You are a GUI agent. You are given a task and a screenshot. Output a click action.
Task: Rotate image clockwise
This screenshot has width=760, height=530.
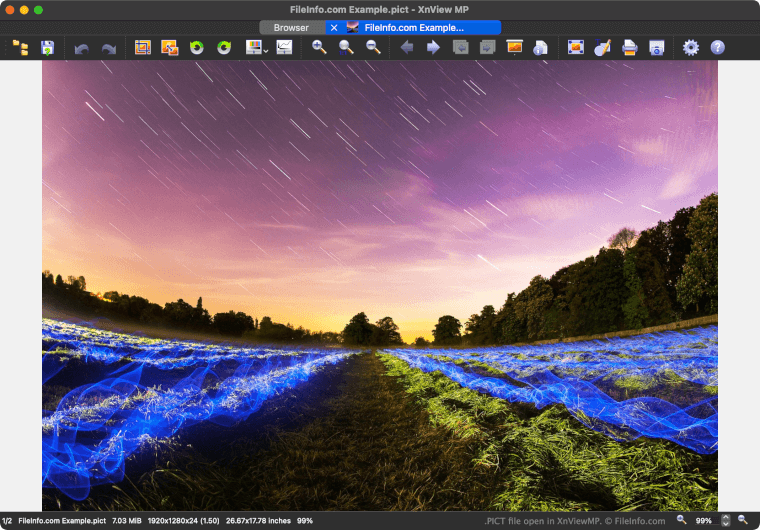pyautogui.click(x=224, y=47)
